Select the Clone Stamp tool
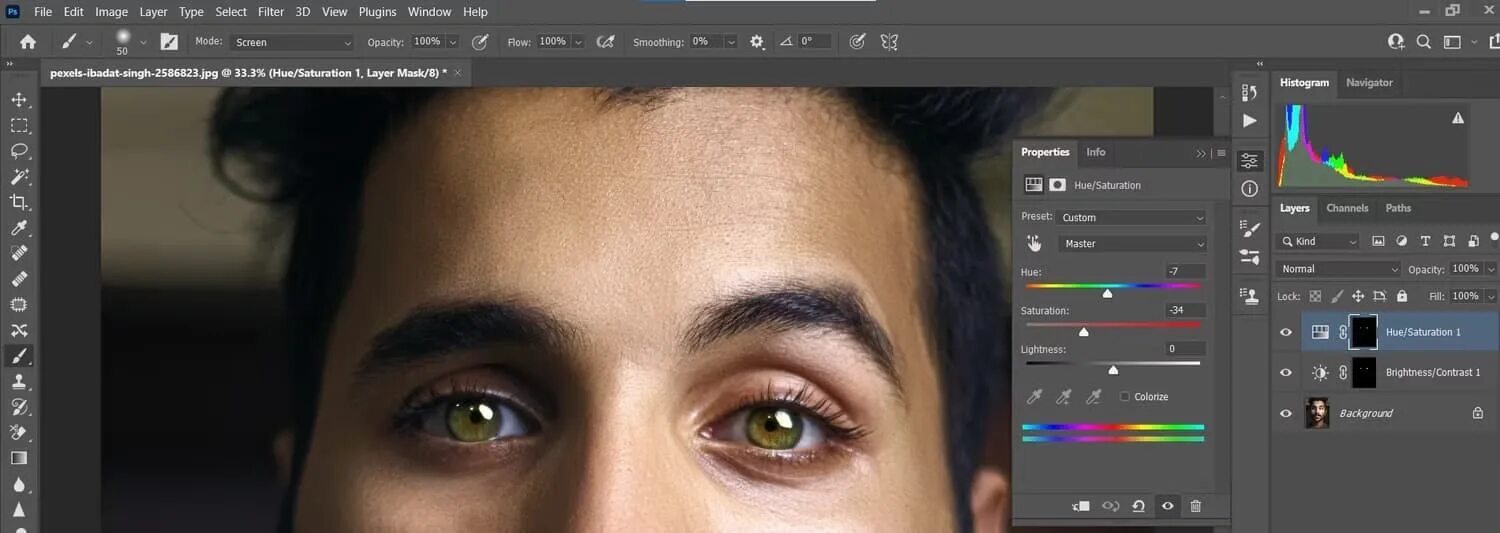1500x533 pixels. (x=19, y=381)
